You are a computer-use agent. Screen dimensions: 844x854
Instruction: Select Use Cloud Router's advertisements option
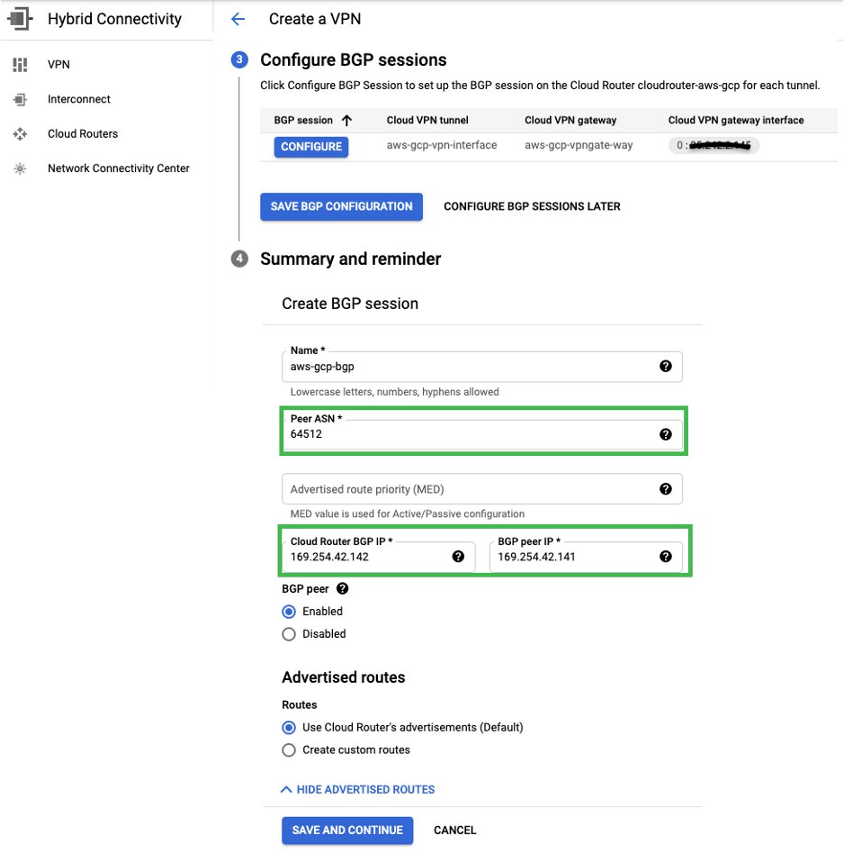tap(289, 727)
